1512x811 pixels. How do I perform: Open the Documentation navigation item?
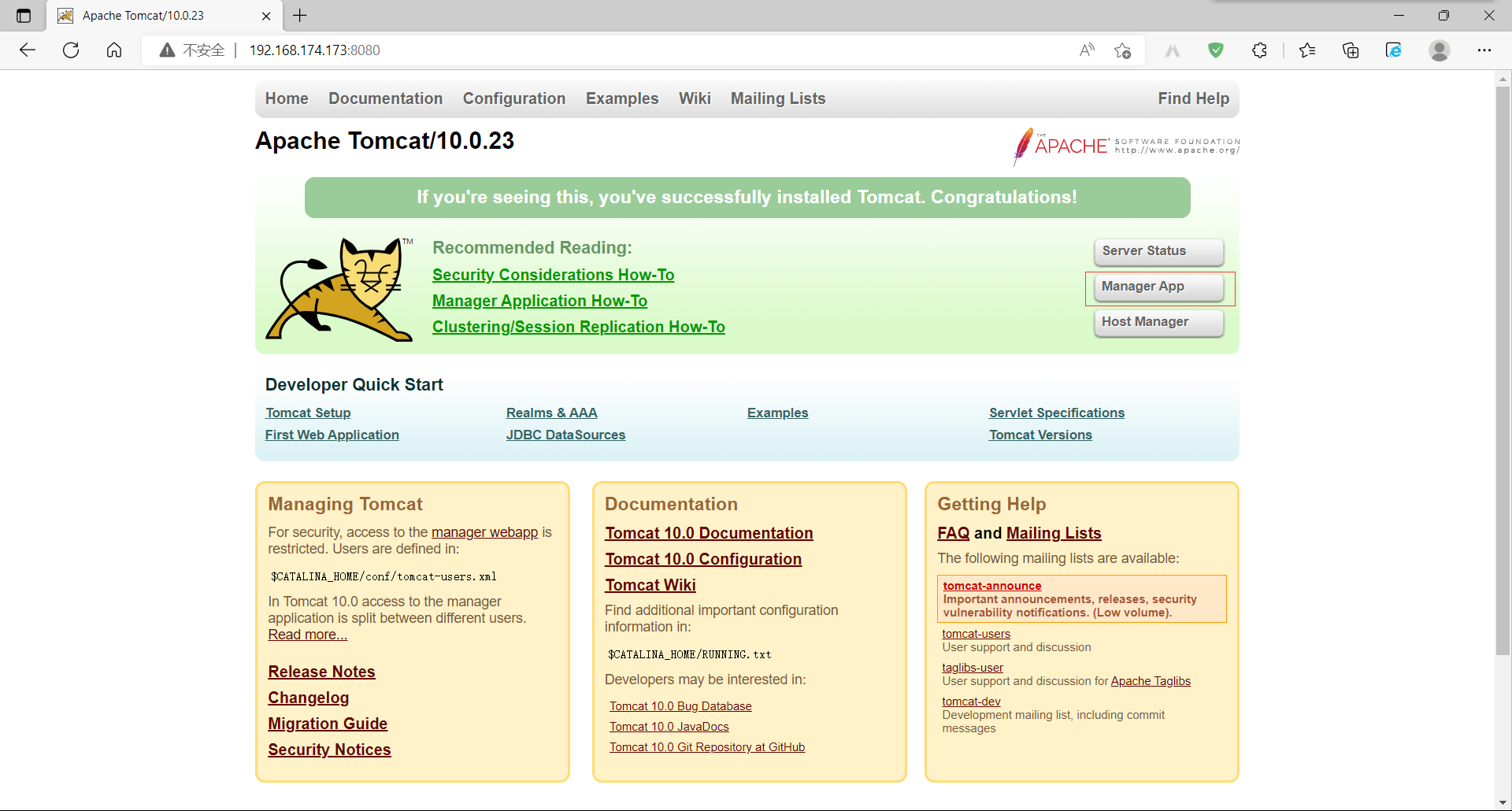coord(385,98)
